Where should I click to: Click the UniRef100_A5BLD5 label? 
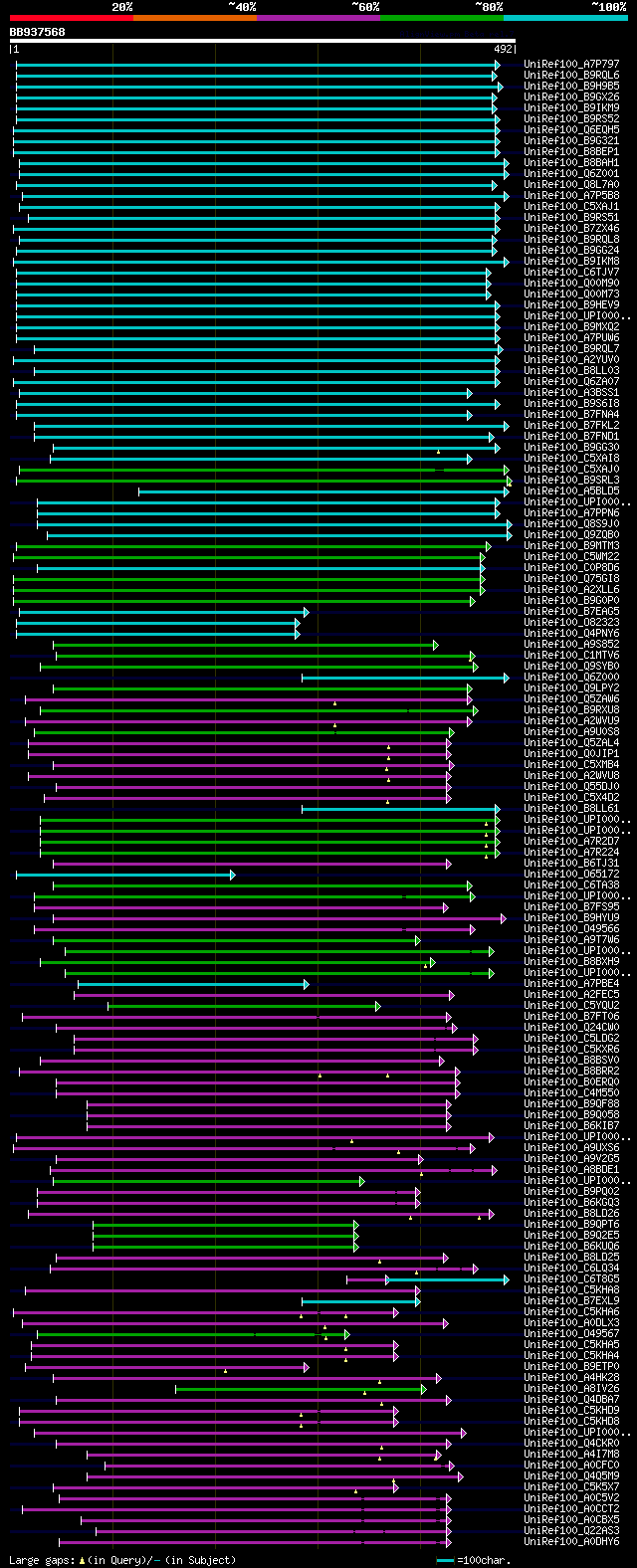pyautogui.click(x=571, y=490)
